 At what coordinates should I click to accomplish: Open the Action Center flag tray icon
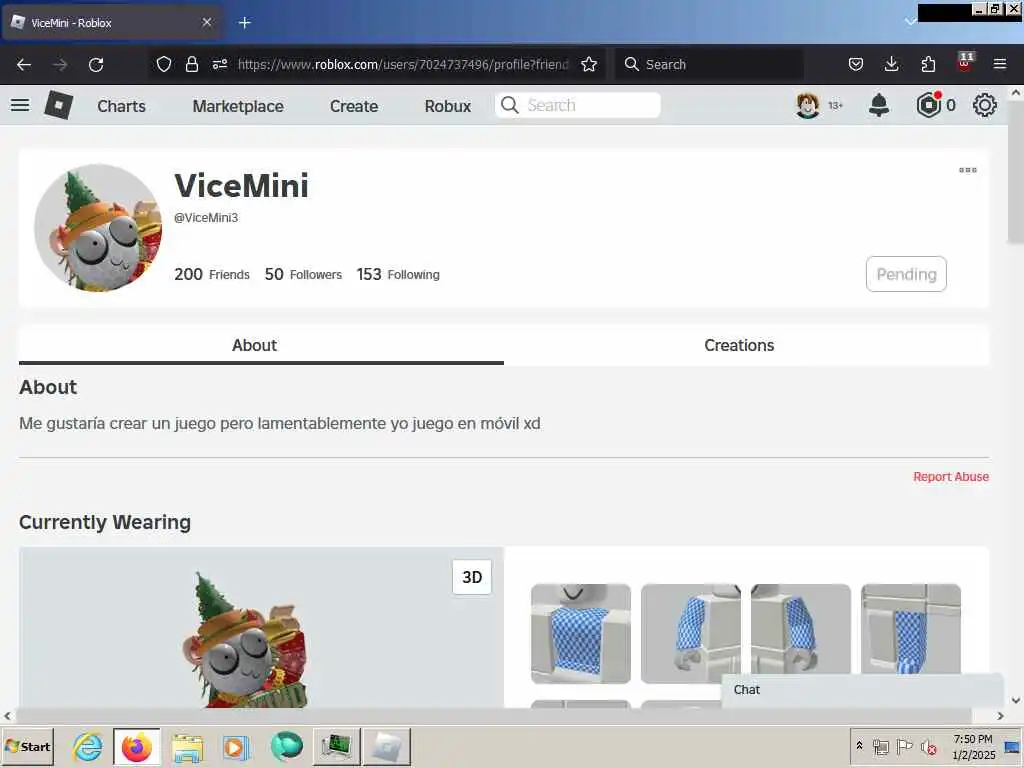904,746
